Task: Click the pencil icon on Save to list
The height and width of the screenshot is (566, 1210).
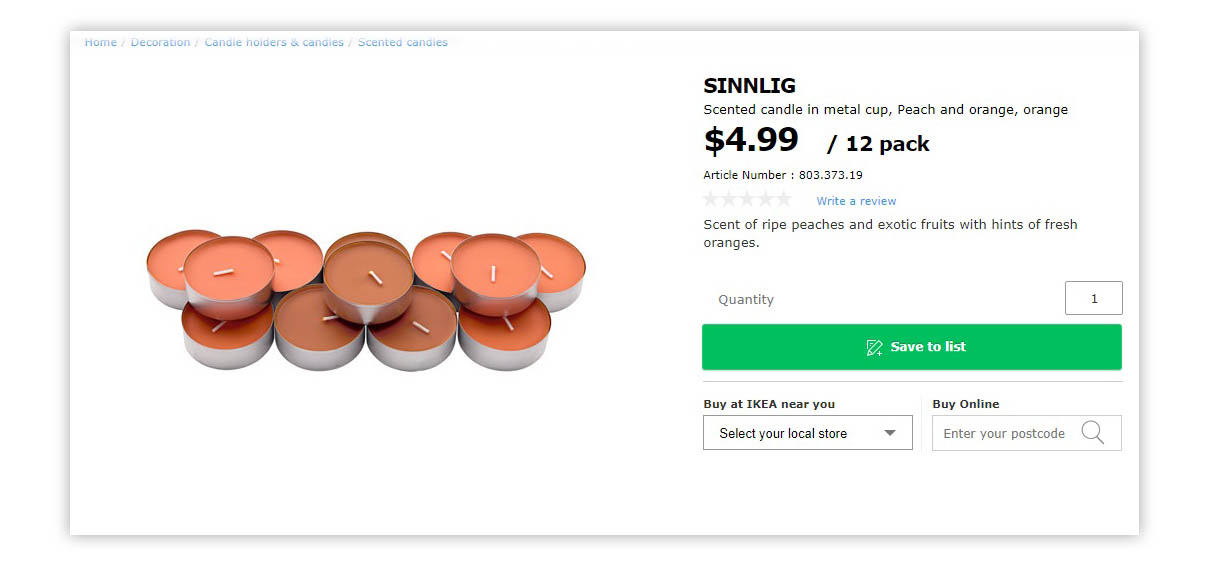Action: point(874,347)
